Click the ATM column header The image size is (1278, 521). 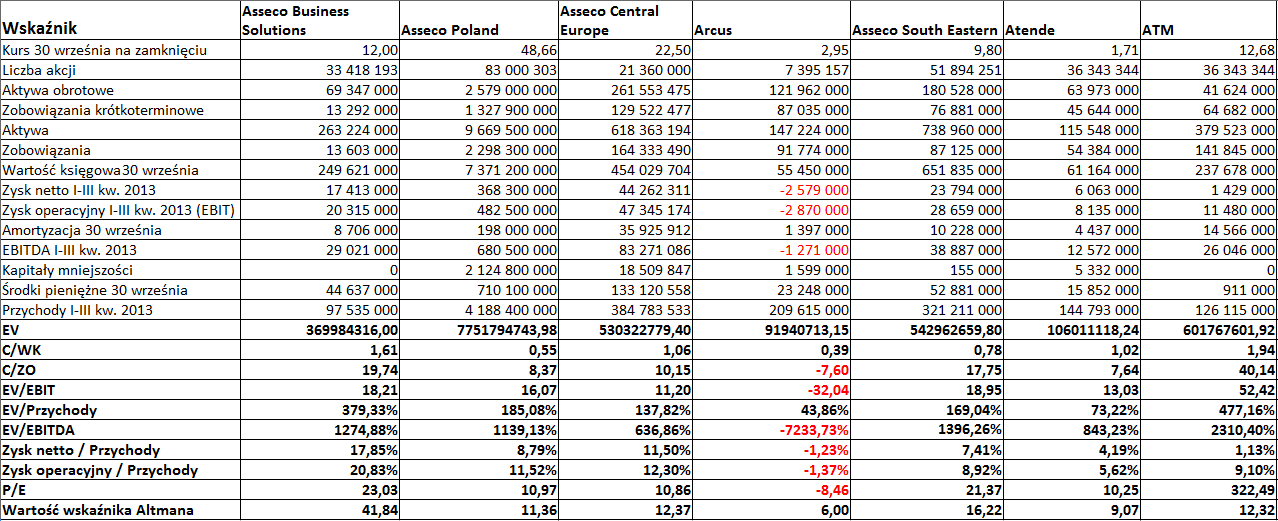coord(1209,20)
